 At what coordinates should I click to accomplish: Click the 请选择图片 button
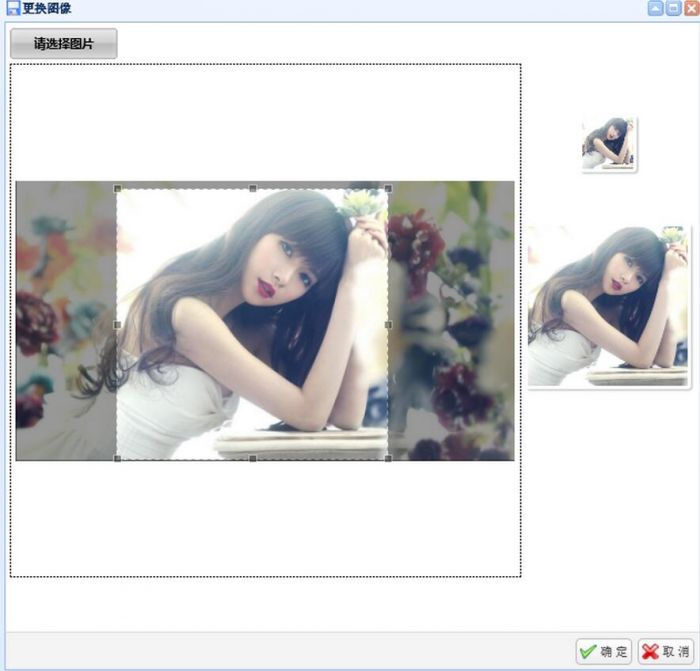tap(63, 44)
